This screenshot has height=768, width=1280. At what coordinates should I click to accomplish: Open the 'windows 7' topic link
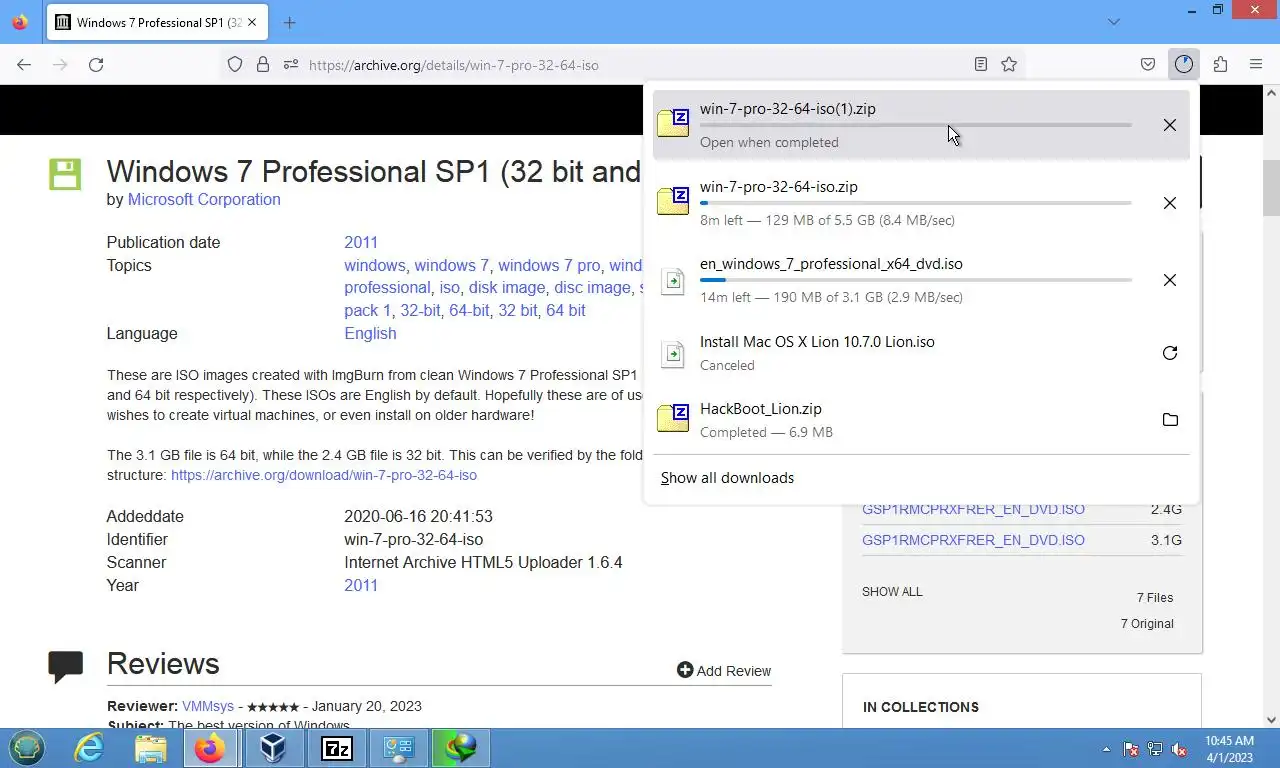click(x=452, y=265)
